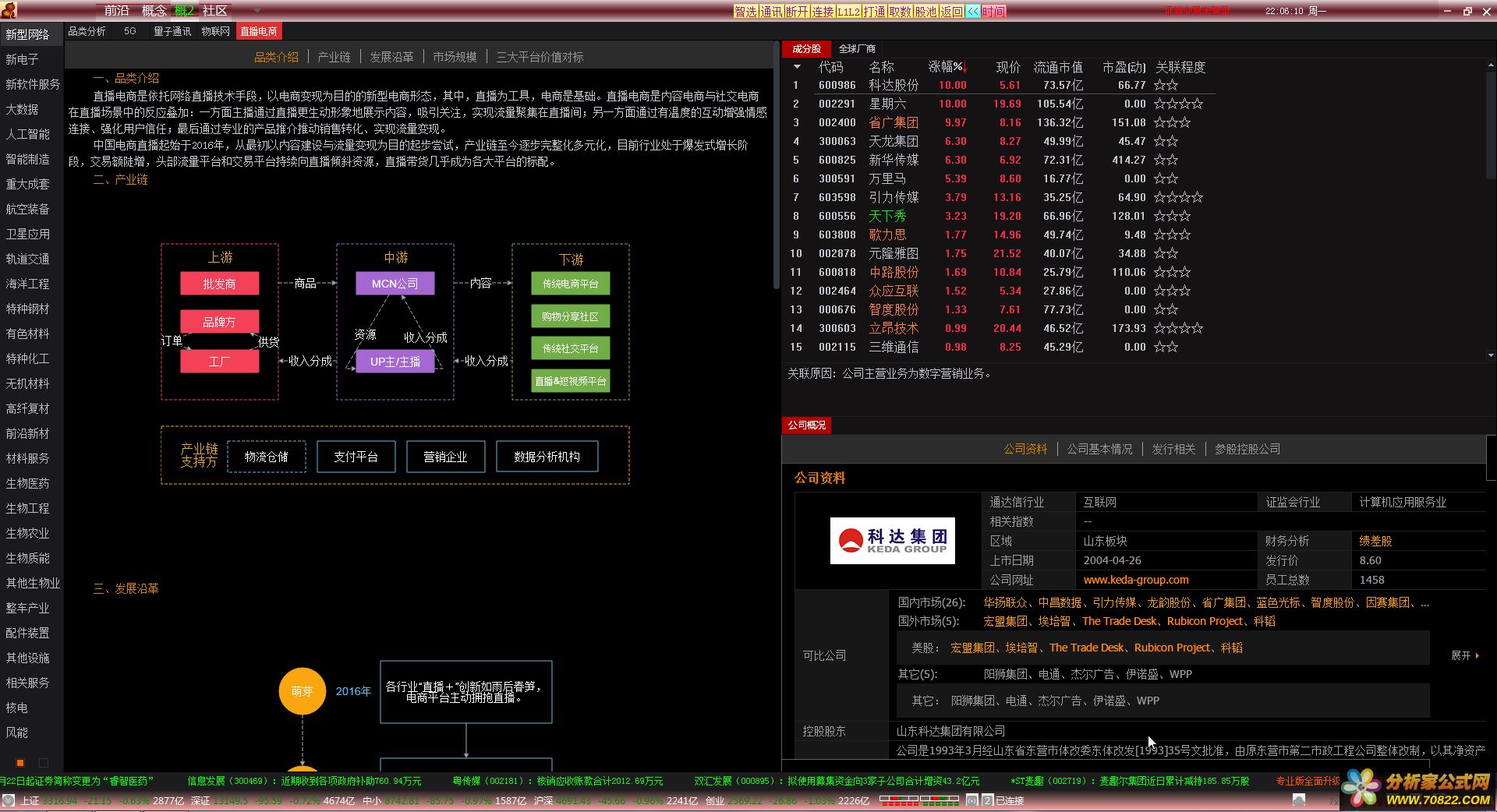Screen dimensions: 1497x812
Task: Click the article panel vertical scrollbar
Action: pos(776,165)
